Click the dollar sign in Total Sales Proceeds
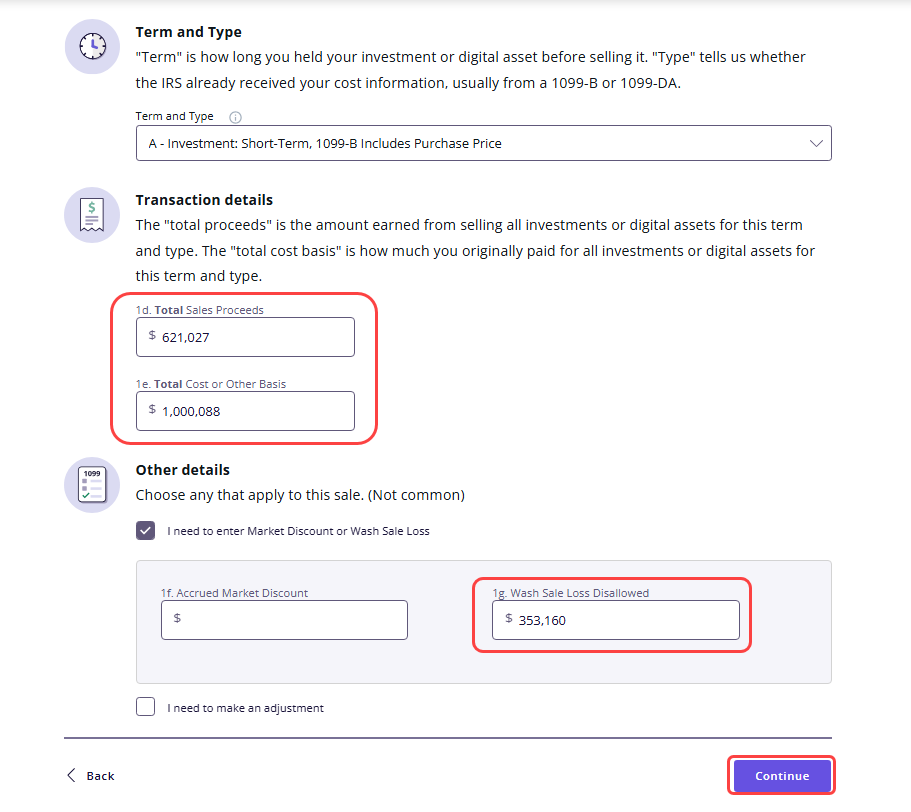 tap(152, 335)
